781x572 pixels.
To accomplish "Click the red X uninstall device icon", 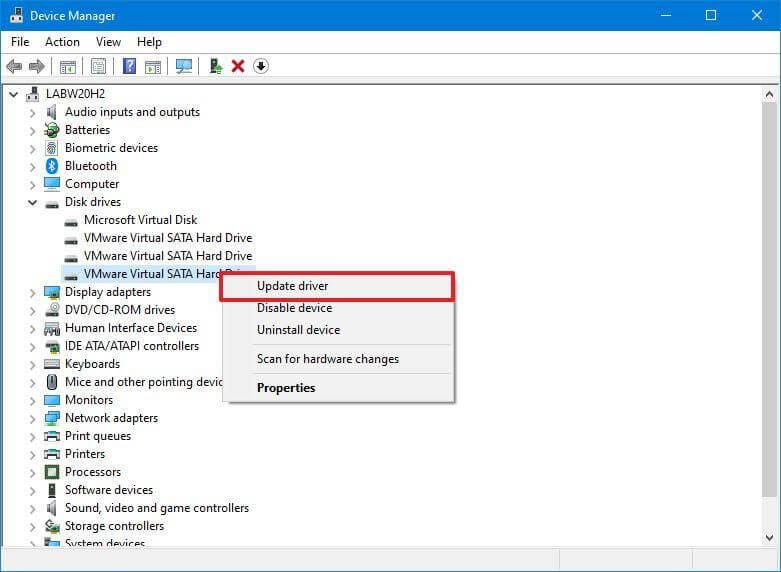I will [238, 66].
